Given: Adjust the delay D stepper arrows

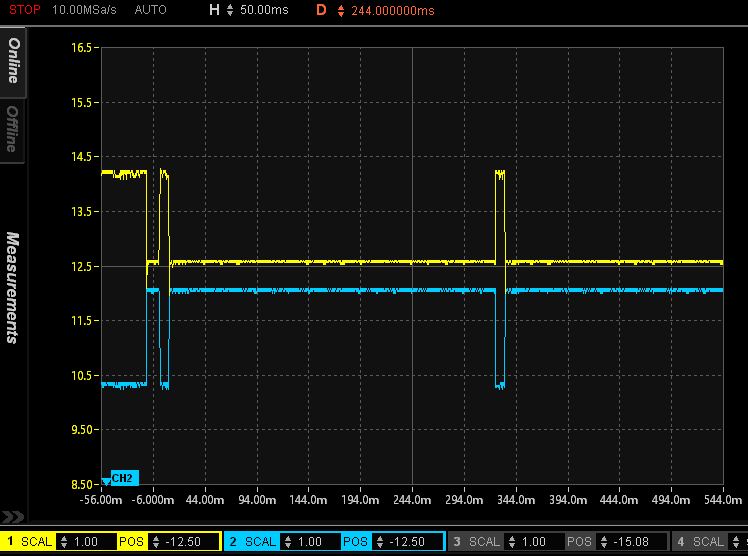Looking at the screenshot, I should pos(340,11).
